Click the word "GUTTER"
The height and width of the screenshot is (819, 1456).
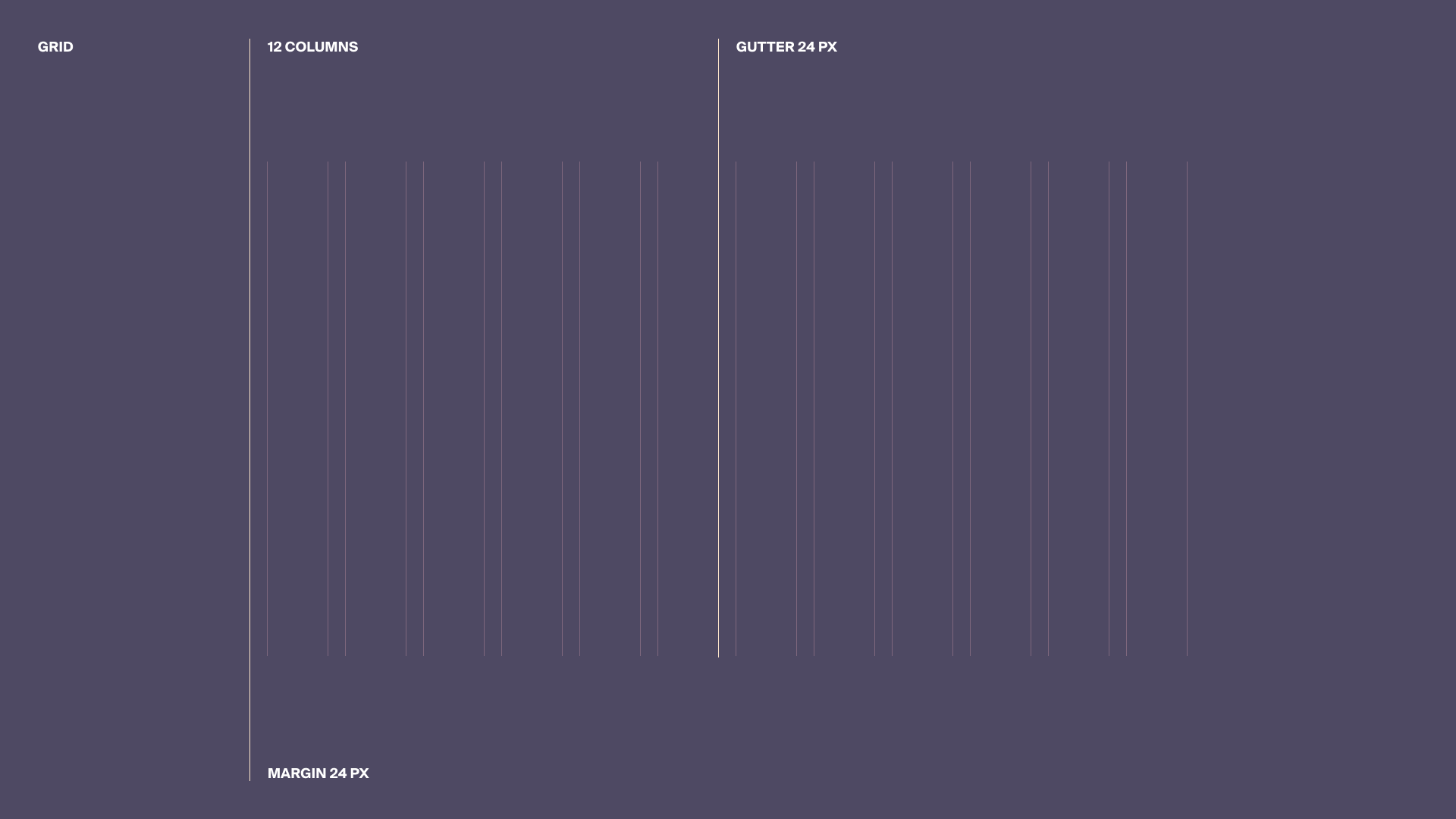click(765, 47)
